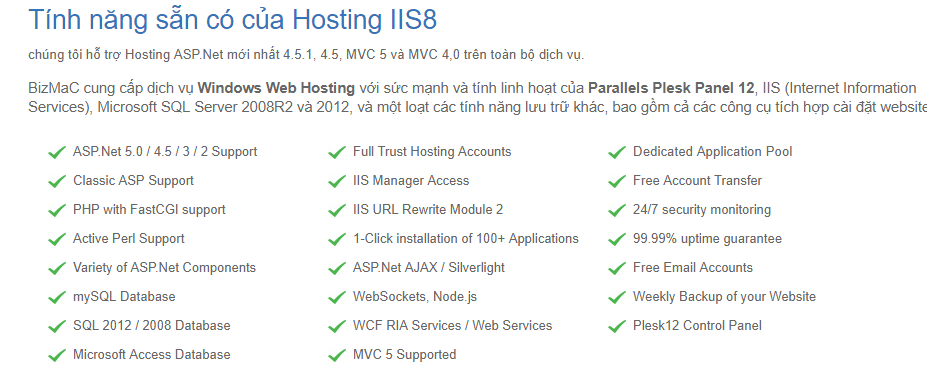Click the checkmark beside MVC 5 Supported
927x388 pixels.
336,355
